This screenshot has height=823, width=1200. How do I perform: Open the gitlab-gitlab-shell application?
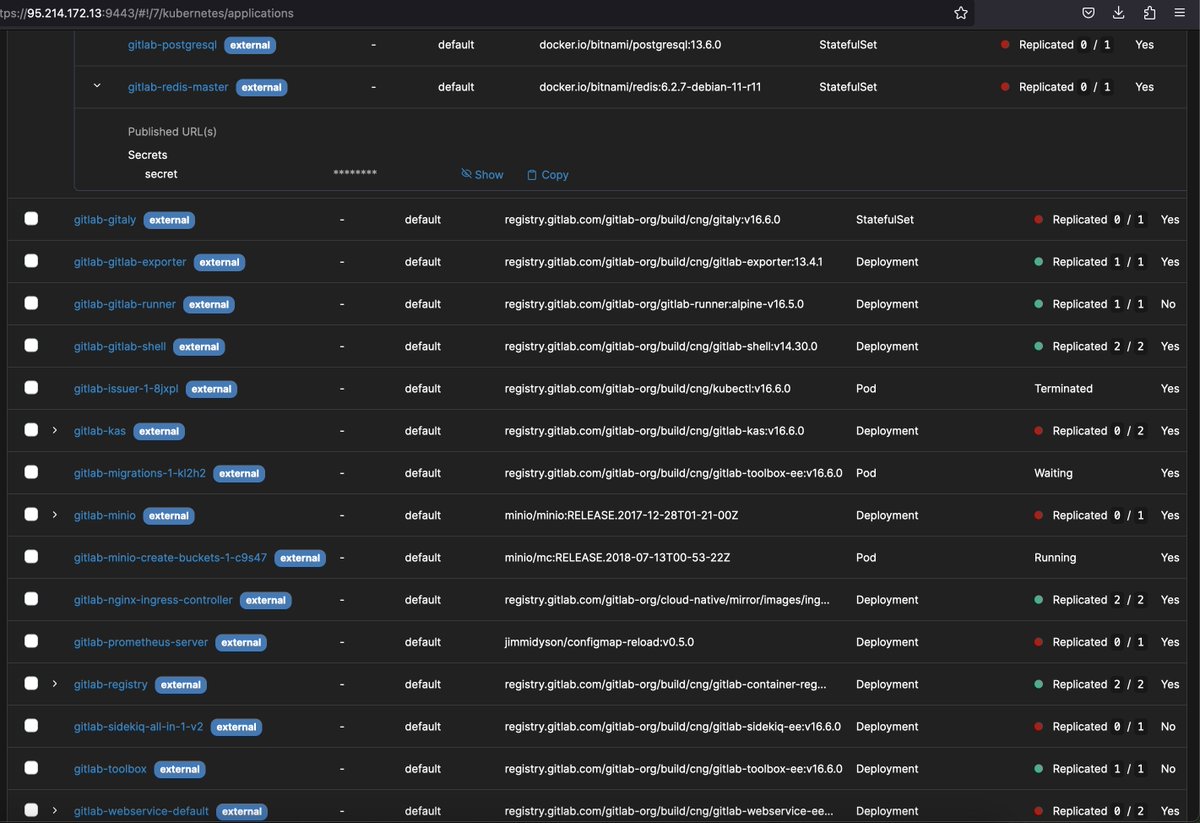coord(120,346)
